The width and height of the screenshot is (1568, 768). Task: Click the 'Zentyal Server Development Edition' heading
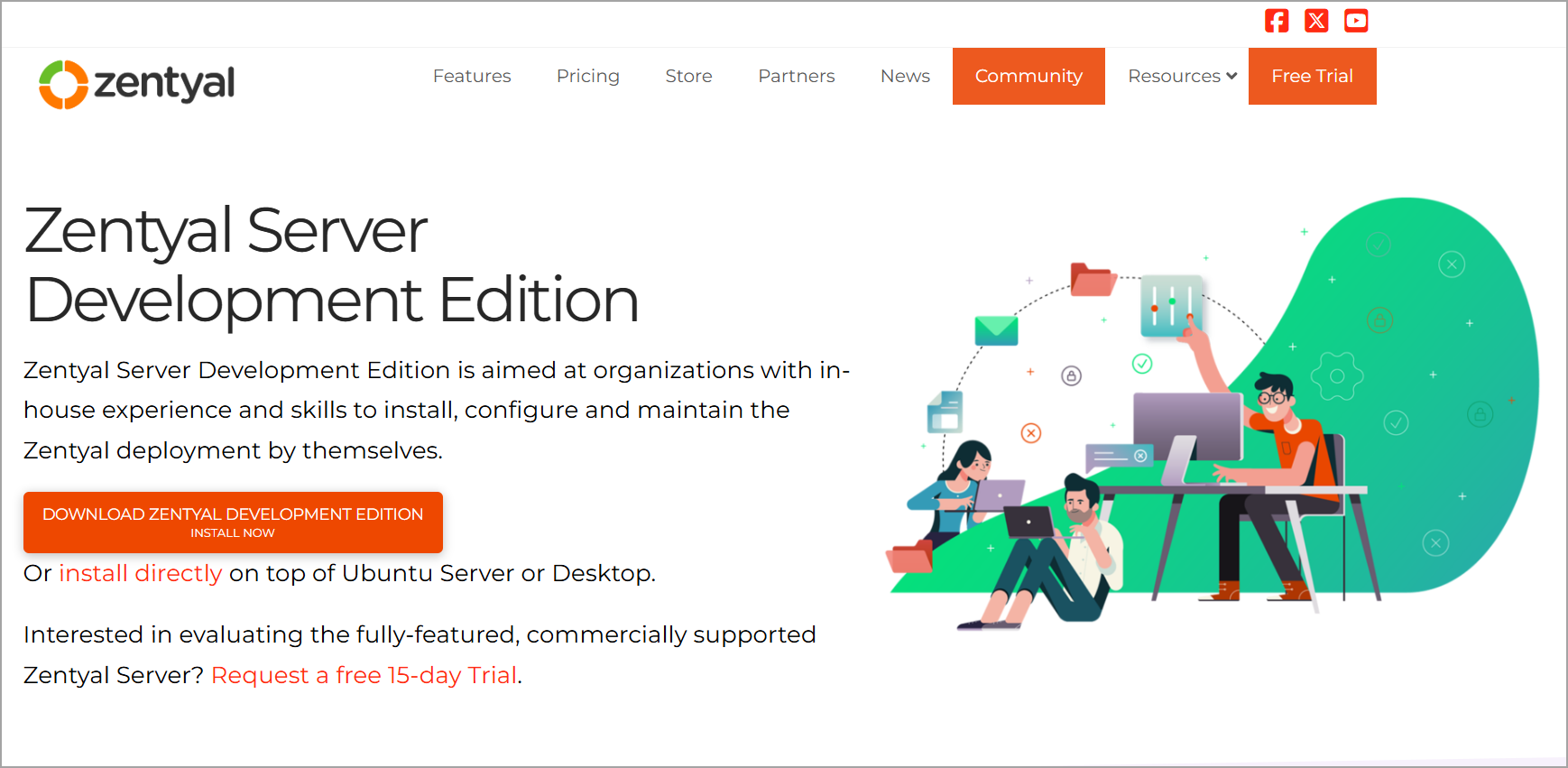pos(332,264)
